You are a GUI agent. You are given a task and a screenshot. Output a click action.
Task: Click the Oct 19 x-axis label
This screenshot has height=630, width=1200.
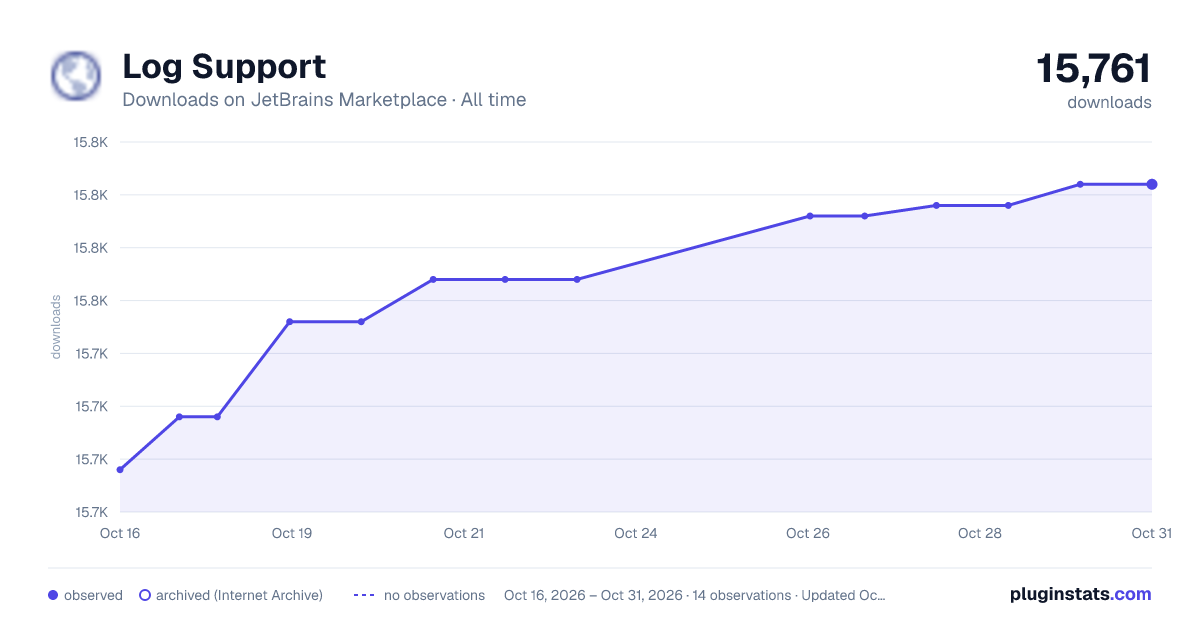[x=292, y=533]
